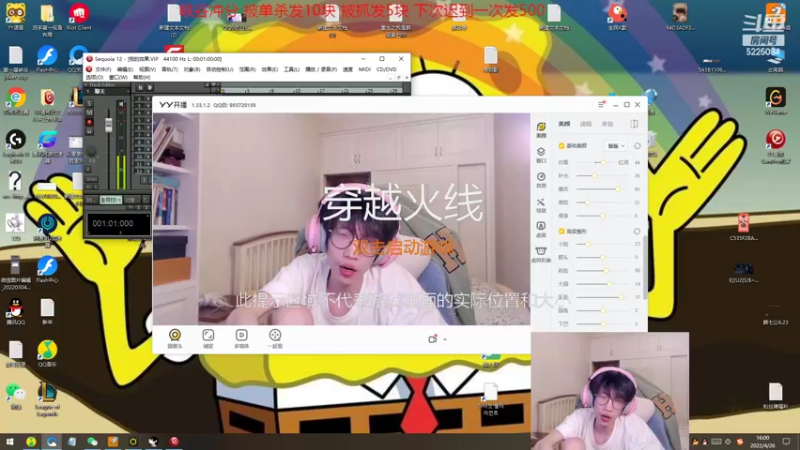Adjust the 磨皮 slider
The height and width of the screenshot is (450, 800).
(603, 189)
